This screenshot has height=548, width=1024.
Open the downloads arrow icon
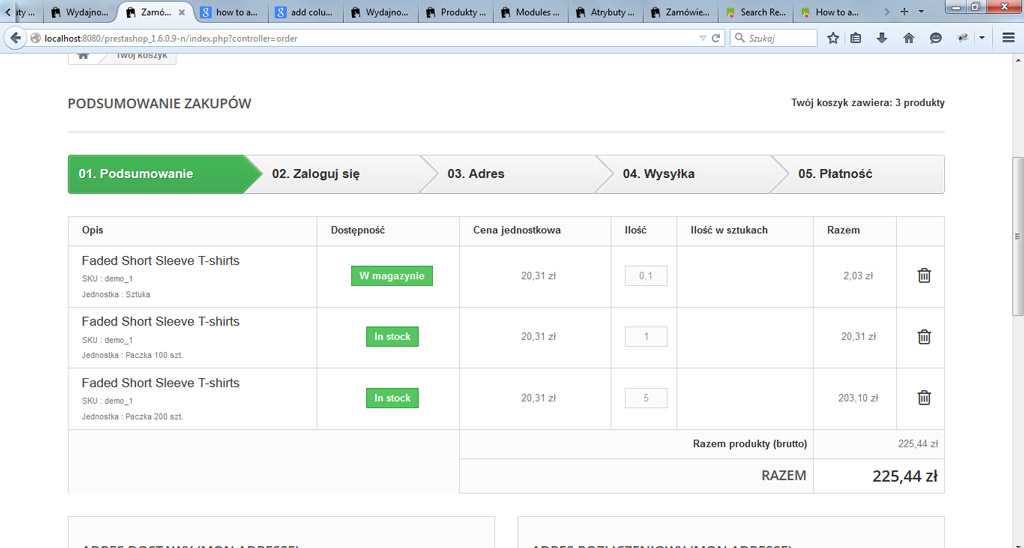tap(882, 39)
